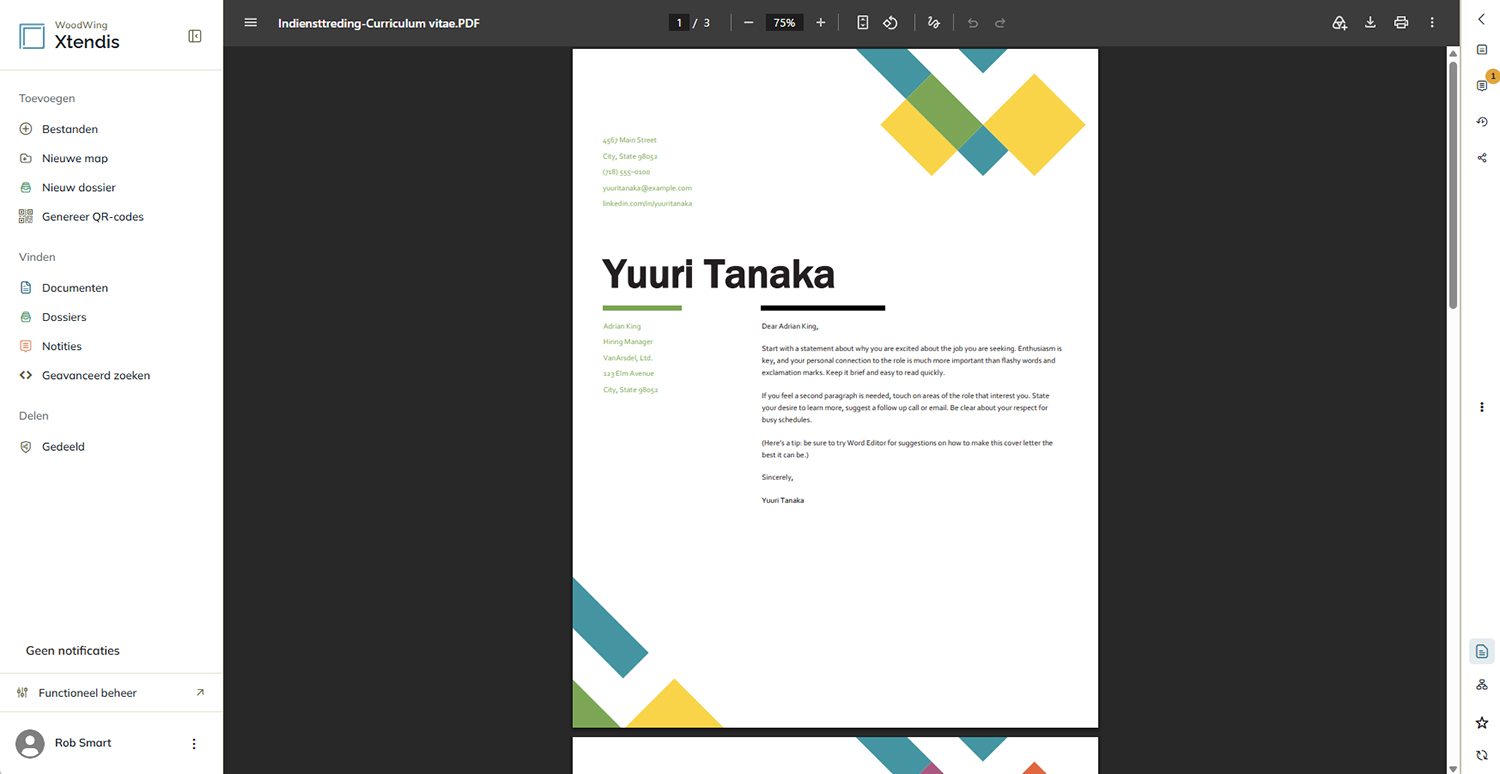Click "Sincerely," closing line
This screenshot has height=774, width=1500.
[x=777, y=477]
